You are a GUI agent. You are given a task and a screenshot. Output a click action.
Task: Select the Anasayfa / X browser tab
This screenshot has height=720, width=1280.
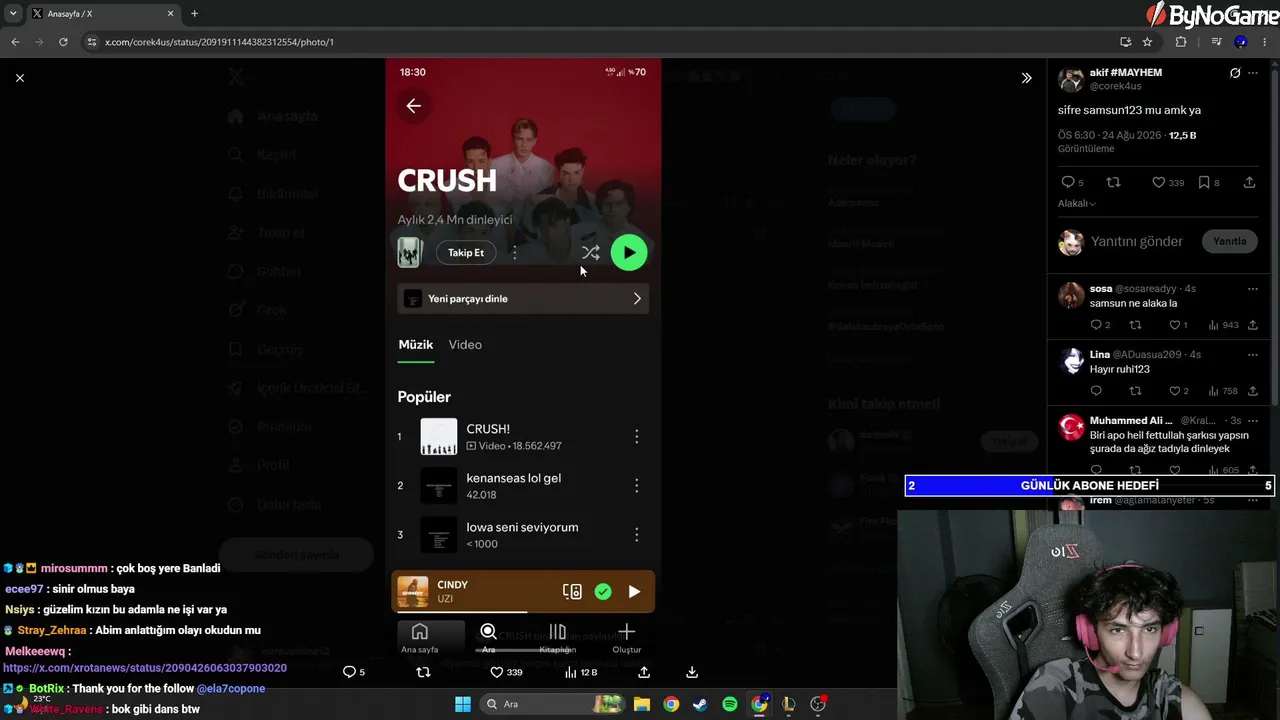[102, 14]
